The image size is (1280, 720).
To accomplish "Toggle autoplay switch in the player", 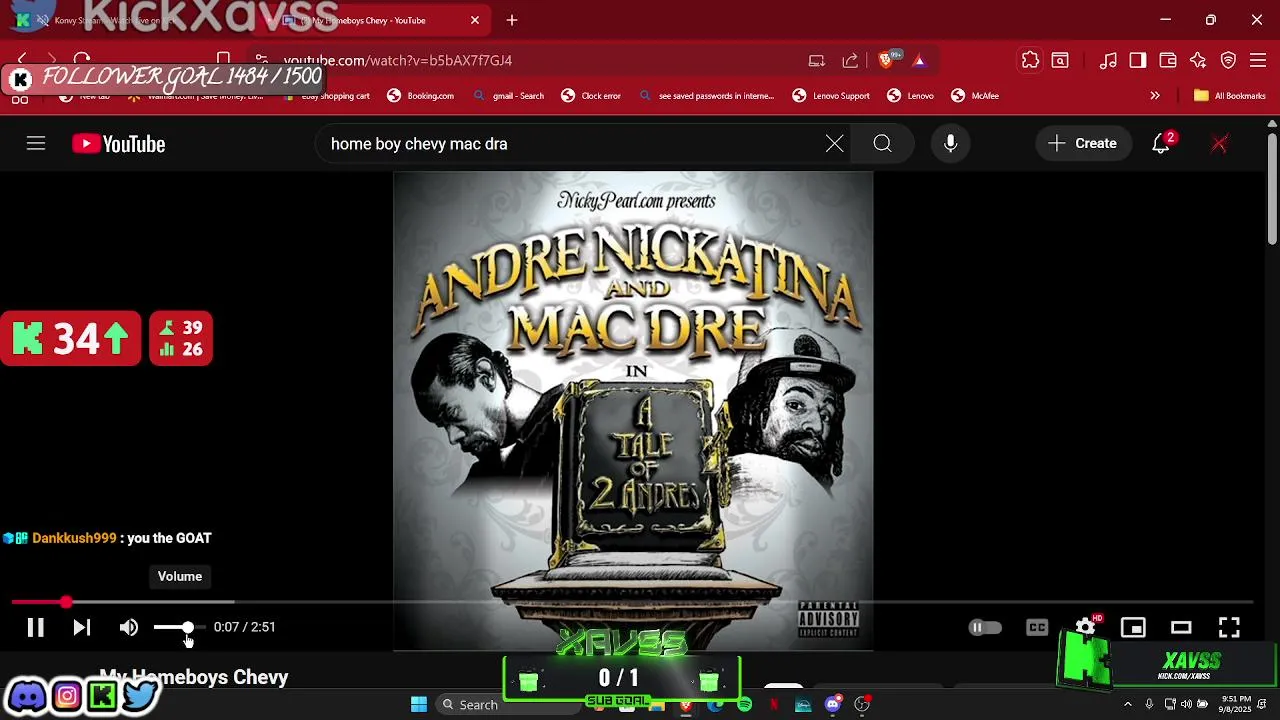I will pos(985,627).
